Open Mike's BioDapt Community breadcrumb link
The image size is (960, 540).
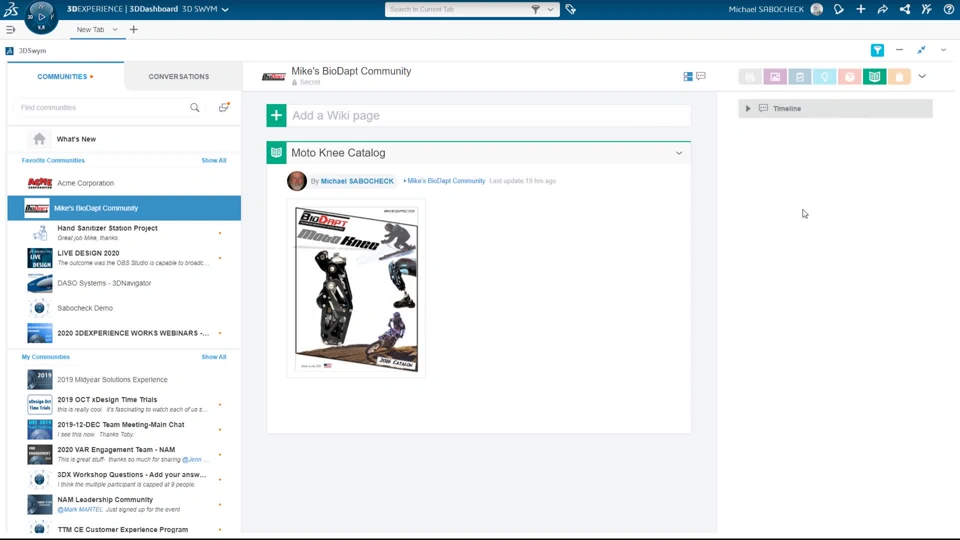[x=446, y=181]
